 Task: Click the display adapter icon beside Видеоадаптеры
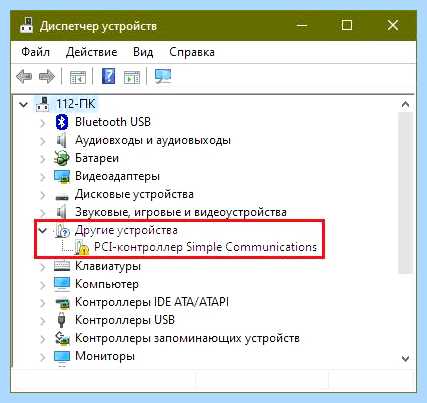62,176
